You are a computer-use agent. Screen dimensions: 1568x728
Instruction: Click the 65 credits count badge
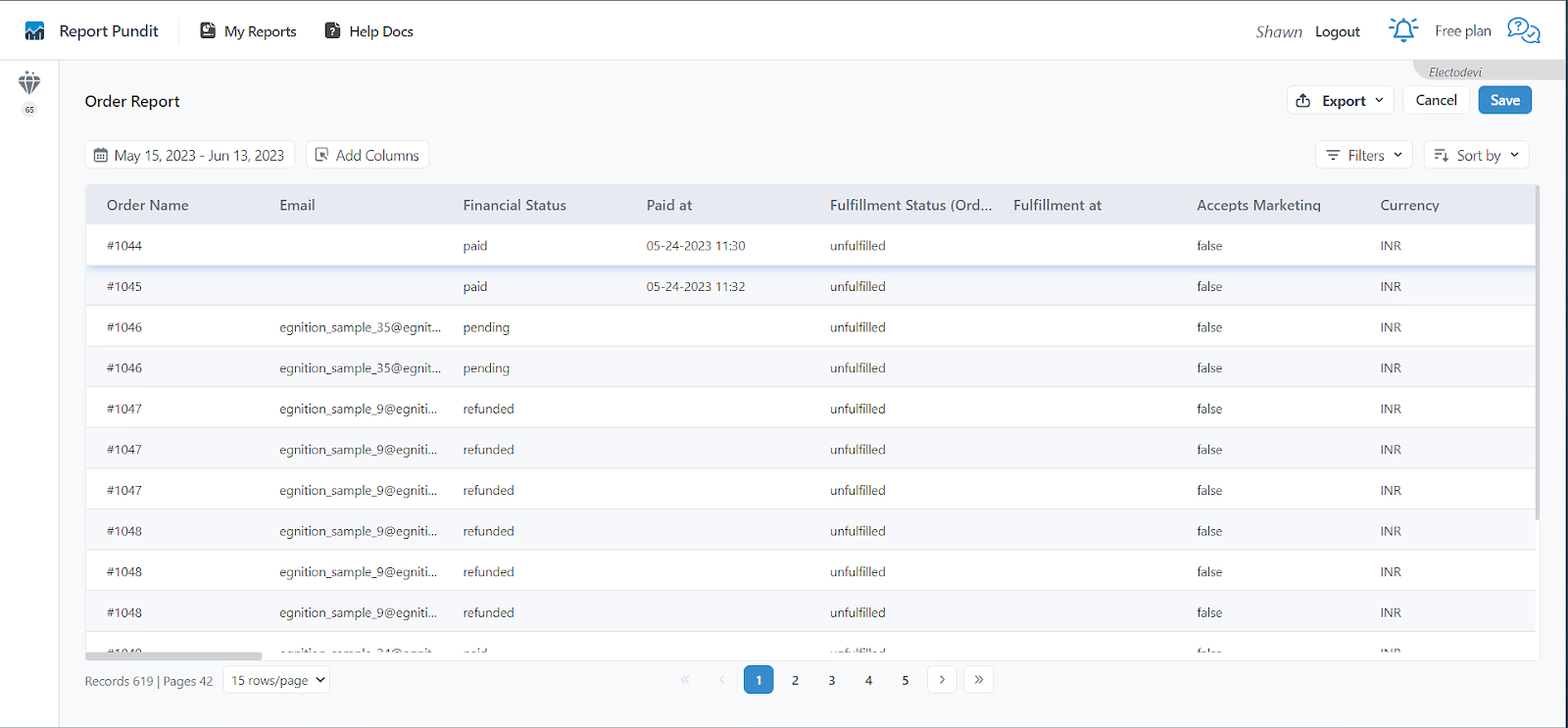pos(29,110)
